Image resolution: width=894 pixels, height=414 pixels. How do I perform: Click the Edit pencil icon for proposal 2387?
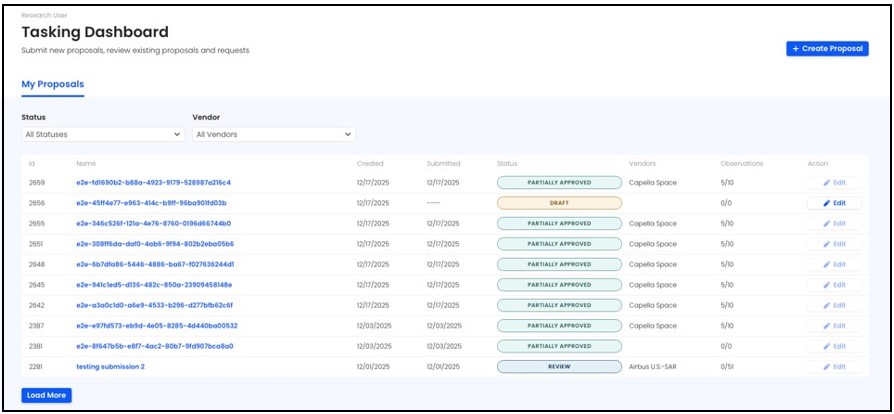(827, 325)
